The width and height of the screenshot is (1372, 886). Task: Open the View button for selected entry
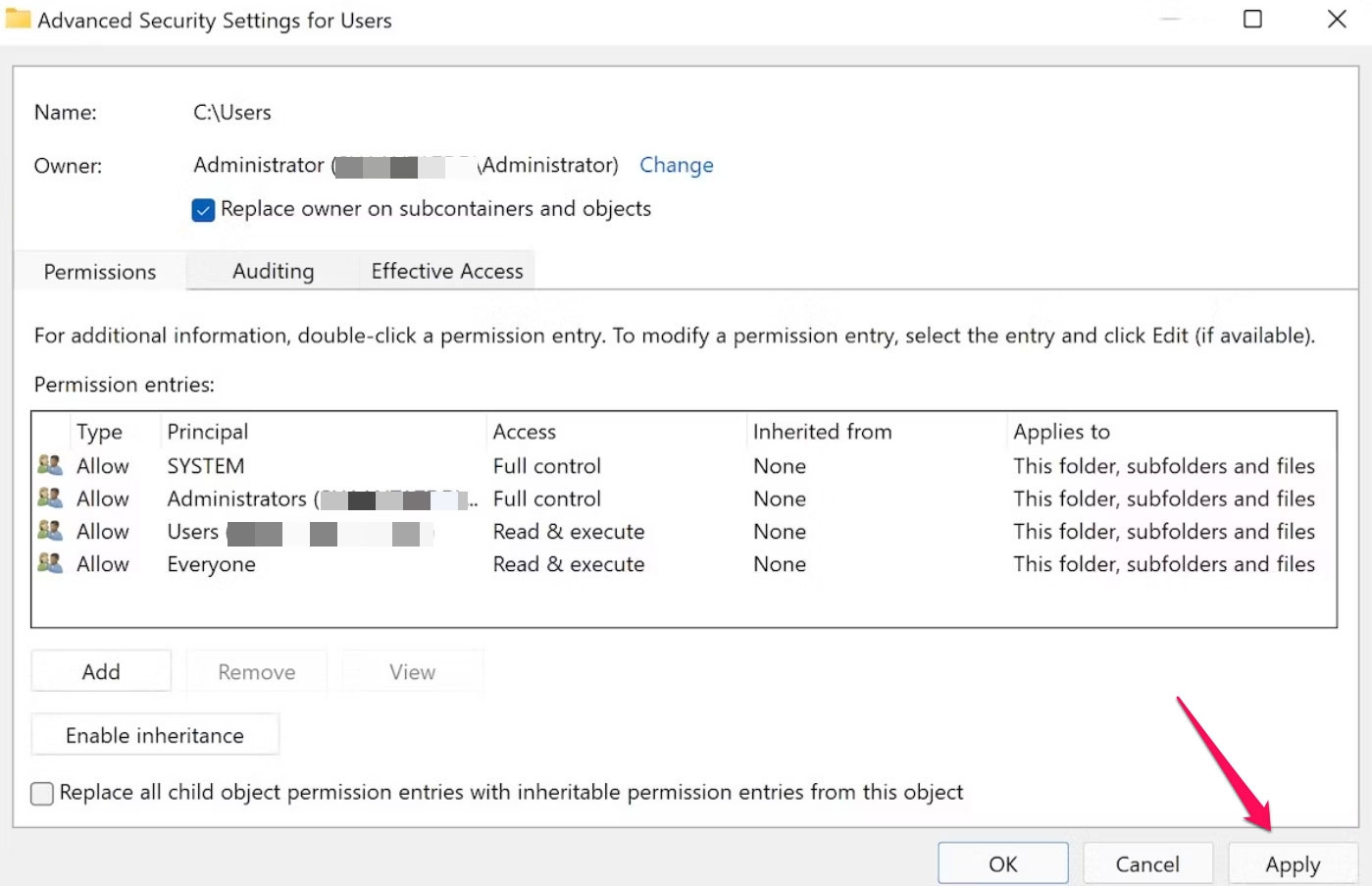[x=411, y=671]
